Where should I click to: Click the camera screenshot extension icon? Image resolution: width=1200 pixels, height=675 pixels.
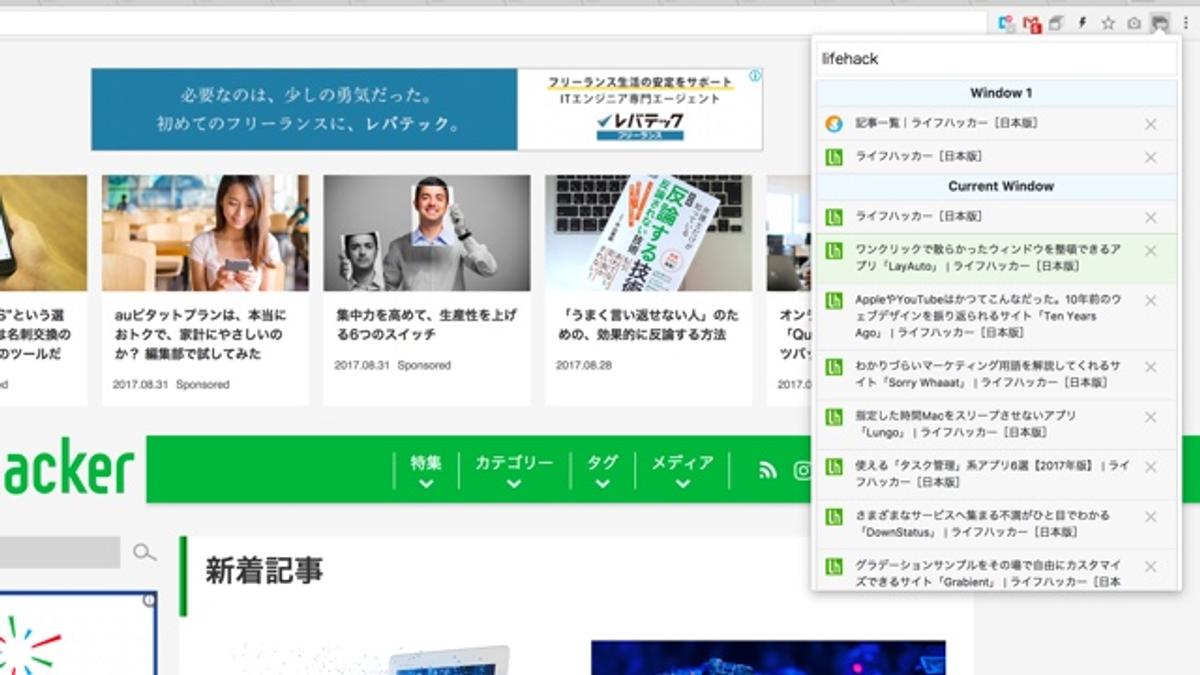(x=1134, y=23)
